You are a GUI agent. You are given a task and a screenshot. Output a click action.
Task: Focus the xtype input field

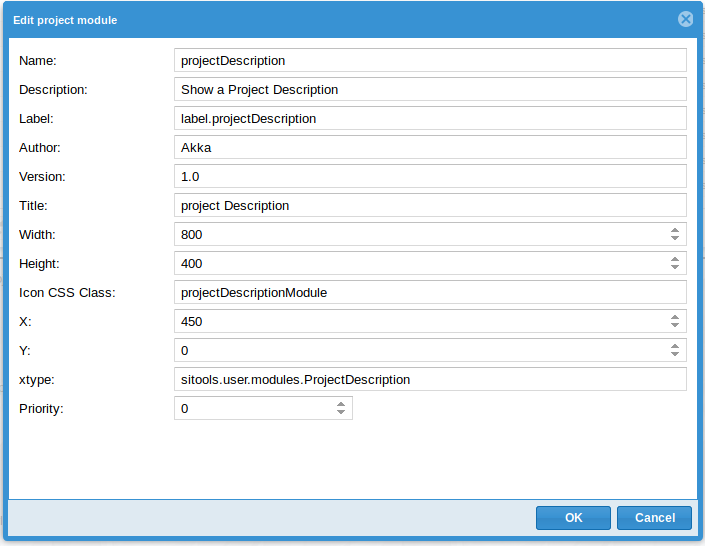point(430,379)
